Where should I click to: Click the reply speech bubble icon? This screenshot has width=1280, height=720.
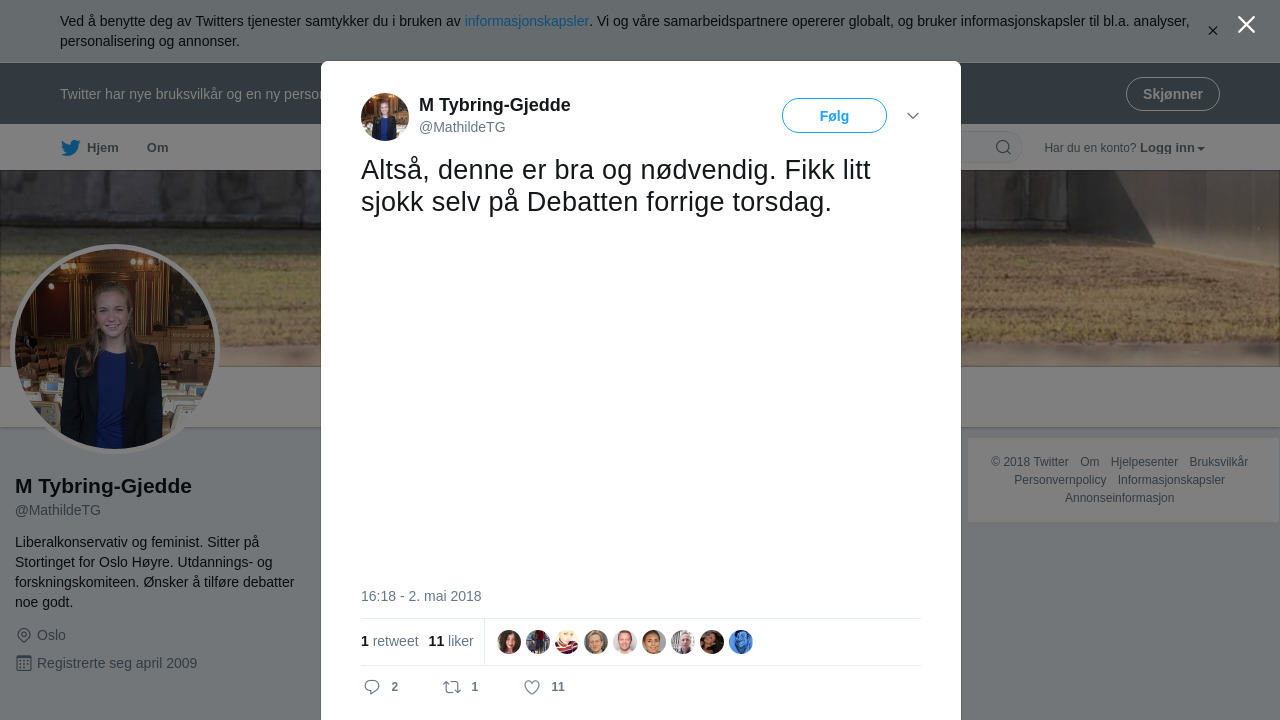click(372, 687)
